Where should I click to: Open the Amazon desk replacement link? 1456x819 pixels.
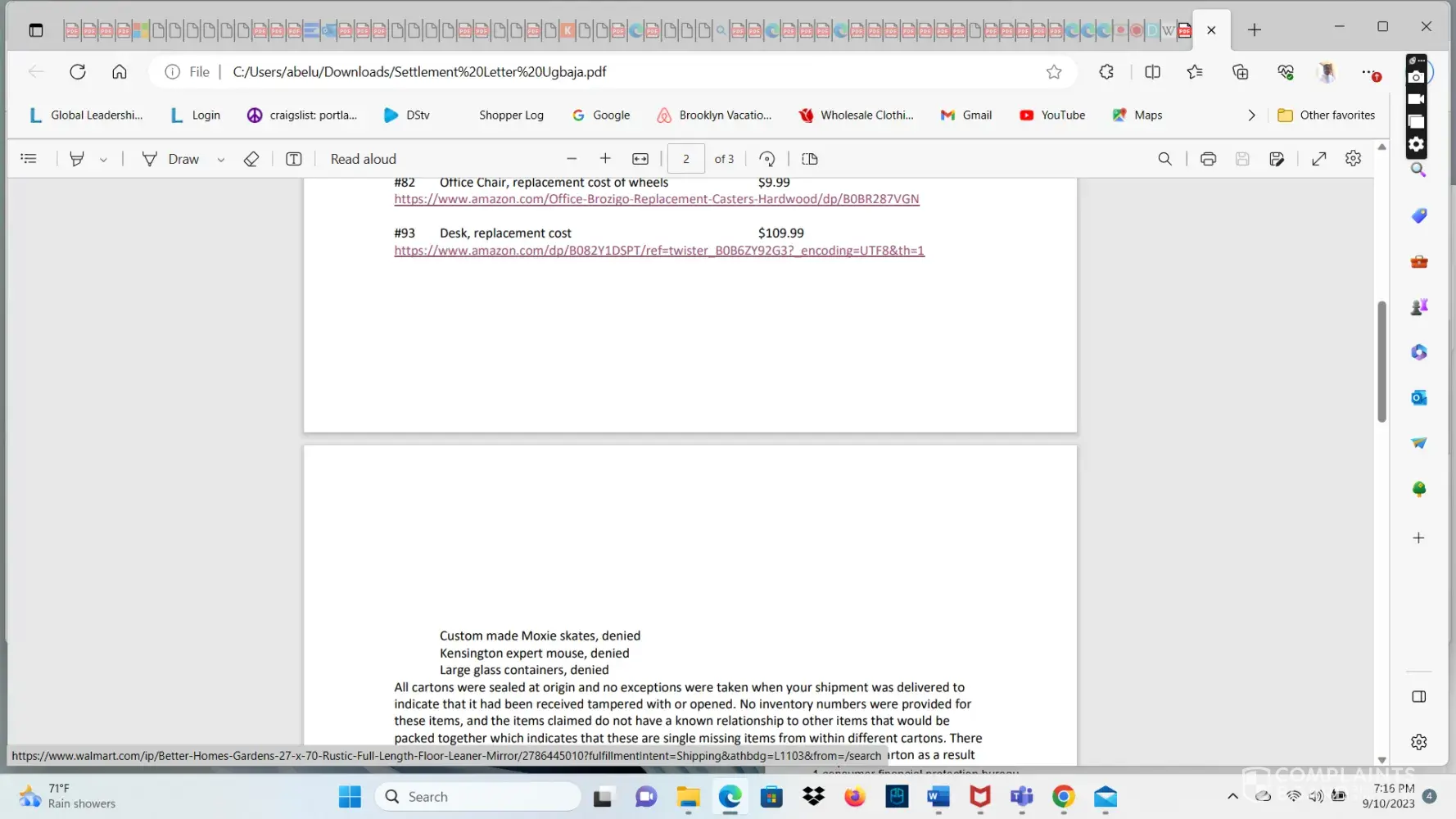tap(658, 251)
